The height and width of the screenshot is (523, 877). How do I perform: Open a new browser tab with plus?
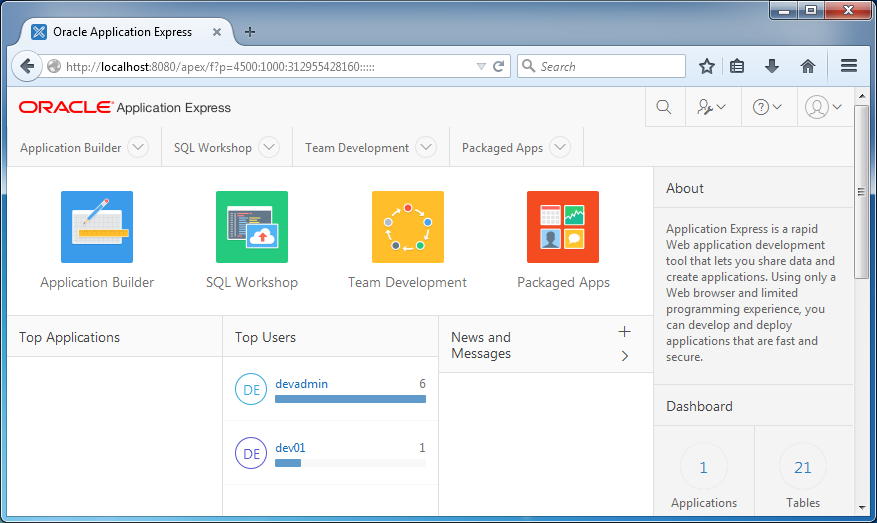point(250,32)
